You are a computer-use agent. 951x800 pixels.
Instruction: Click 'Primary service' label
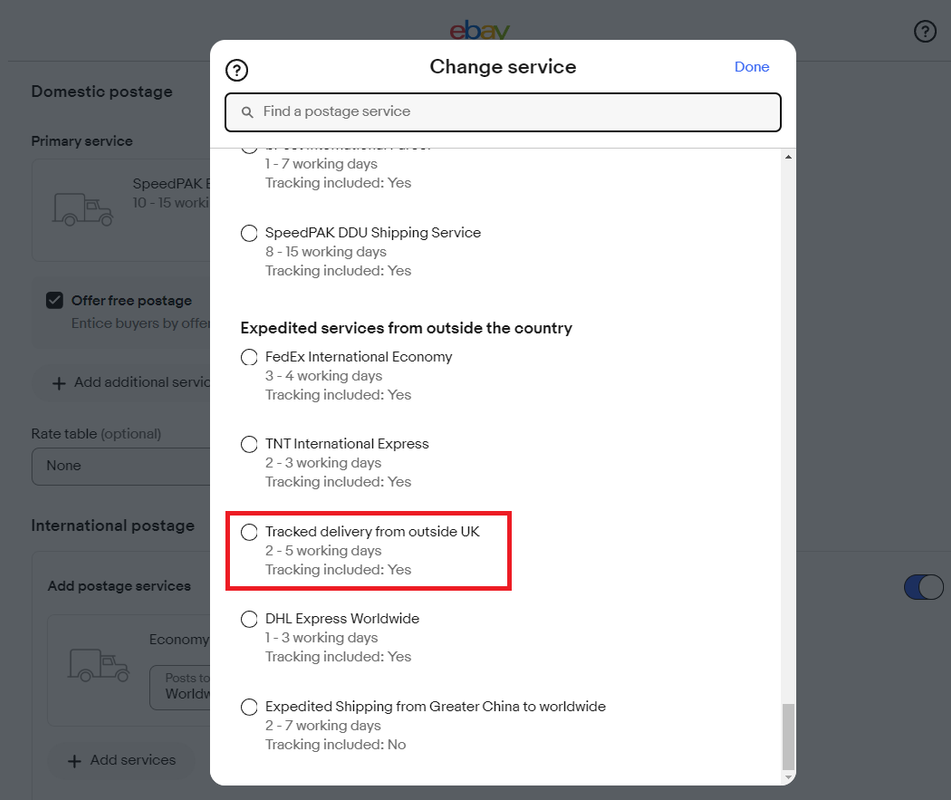click(82, 141)
